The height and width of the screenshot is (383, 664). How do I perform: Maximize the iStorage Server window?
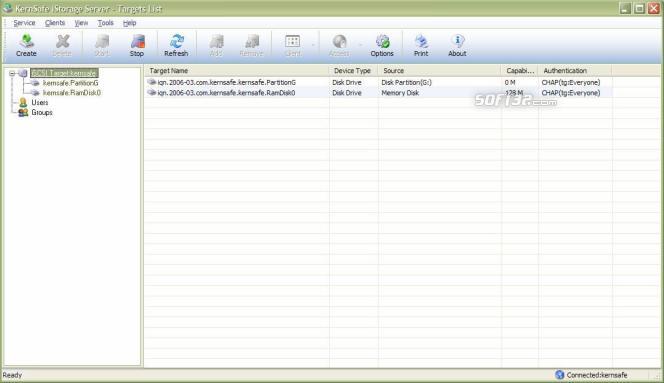[x=639, y=8]
